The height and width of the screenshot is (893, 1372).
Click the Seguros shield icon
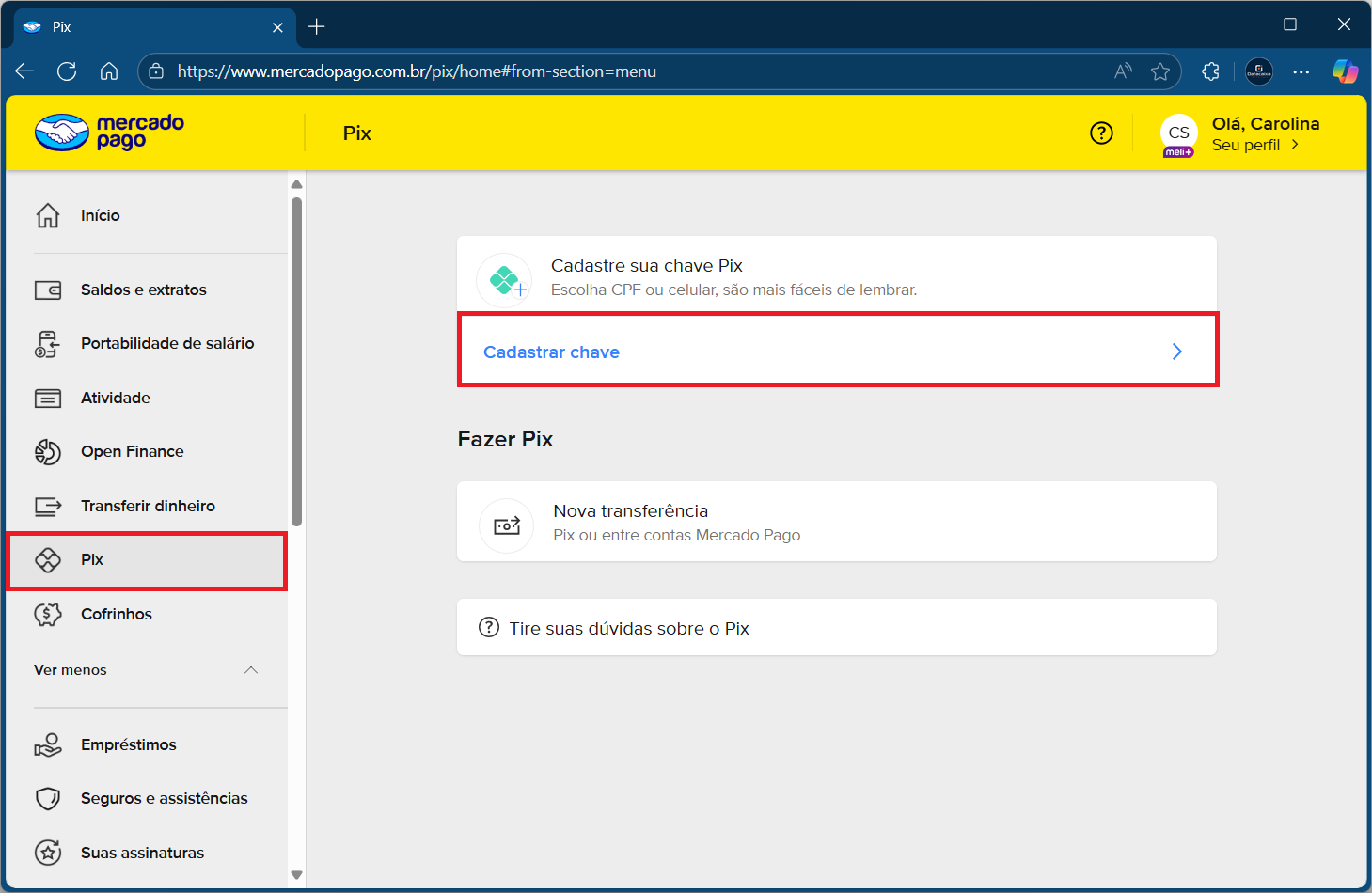coord(48,799)
